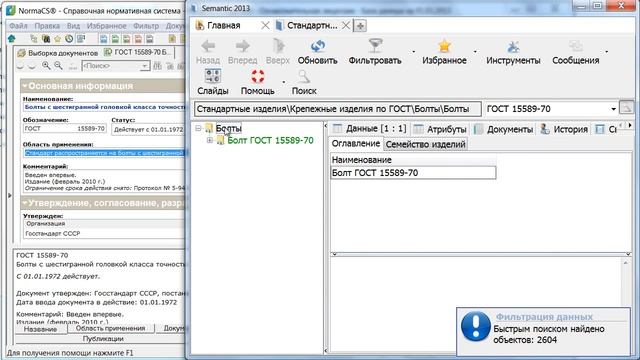Open favorites star icon in NormaCS toolbar
This screenshot has height=360, width=640.
pyautogui.click(x=58, y=39)
